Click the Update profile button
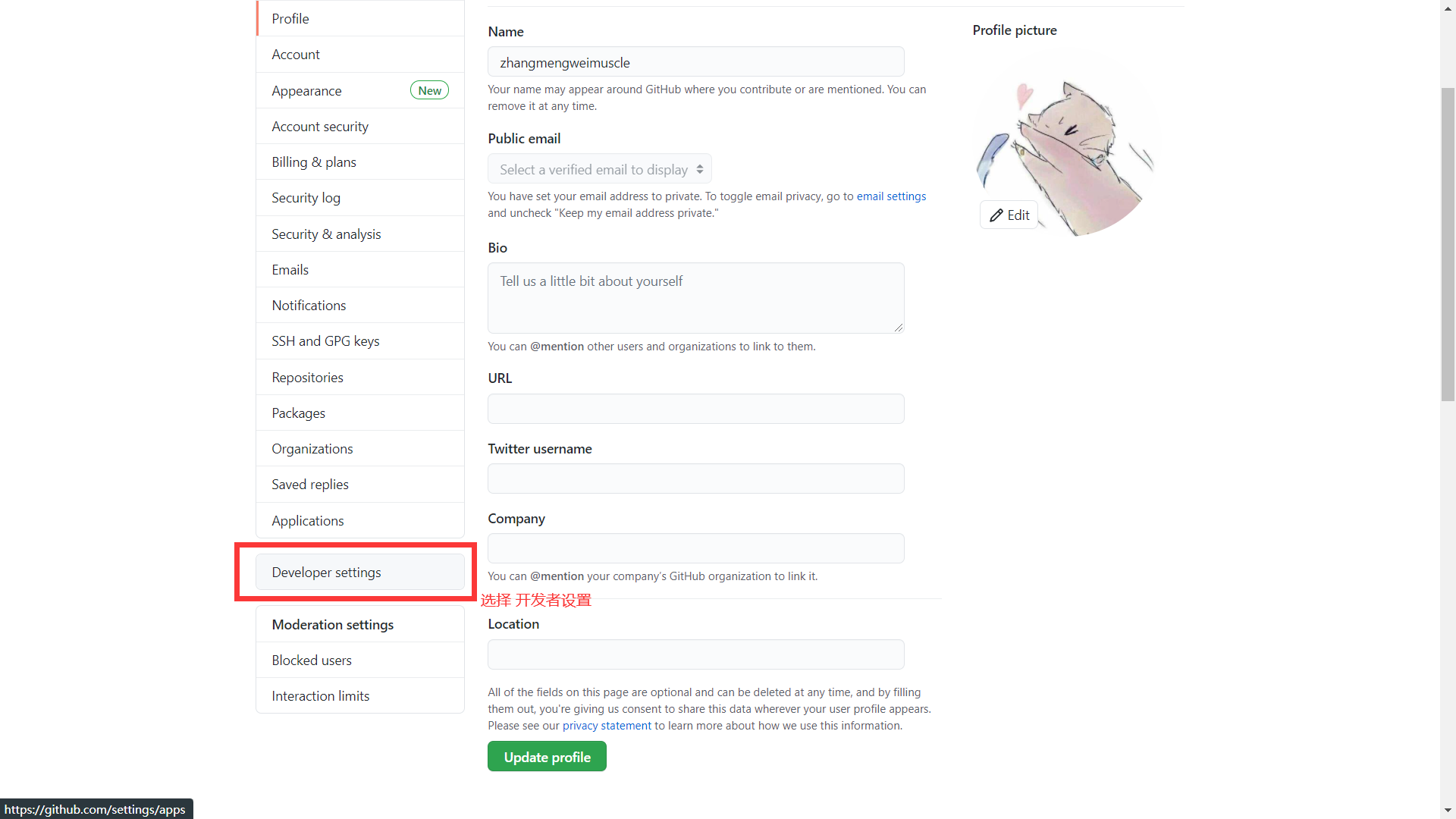 click(547, 756)
